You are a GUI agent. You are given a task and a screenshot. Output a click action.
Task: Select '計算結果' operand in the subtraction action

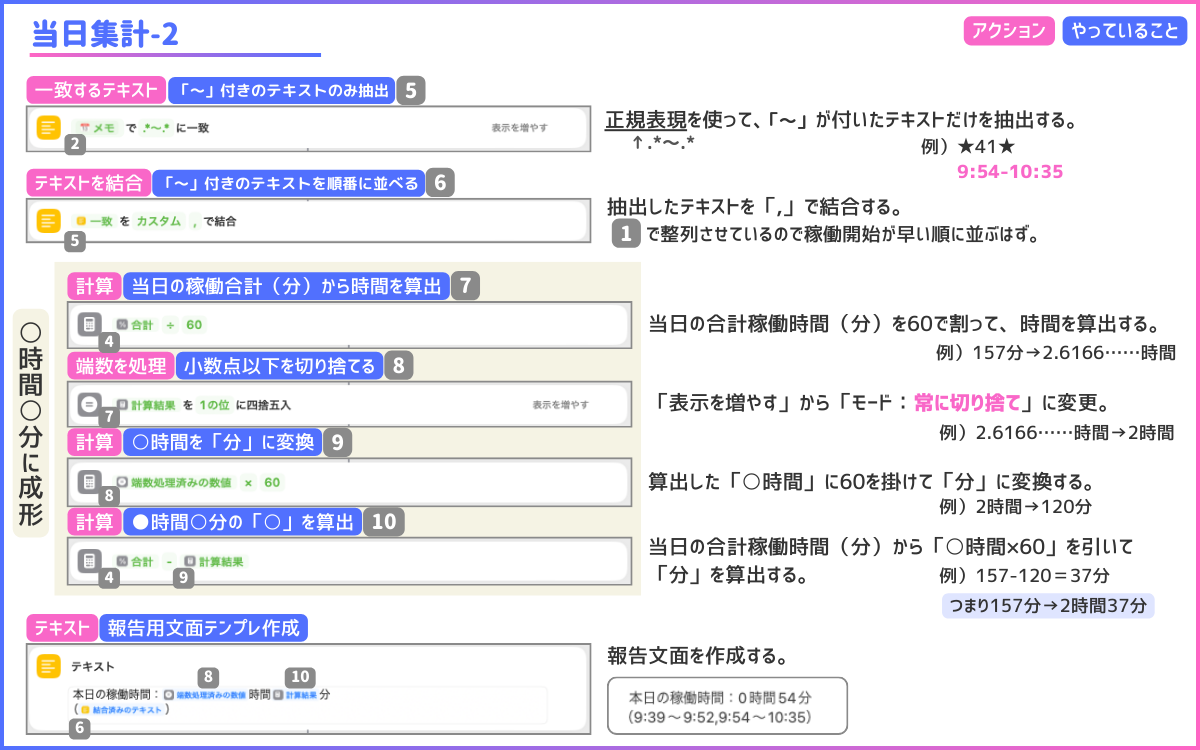click(213, 561)
